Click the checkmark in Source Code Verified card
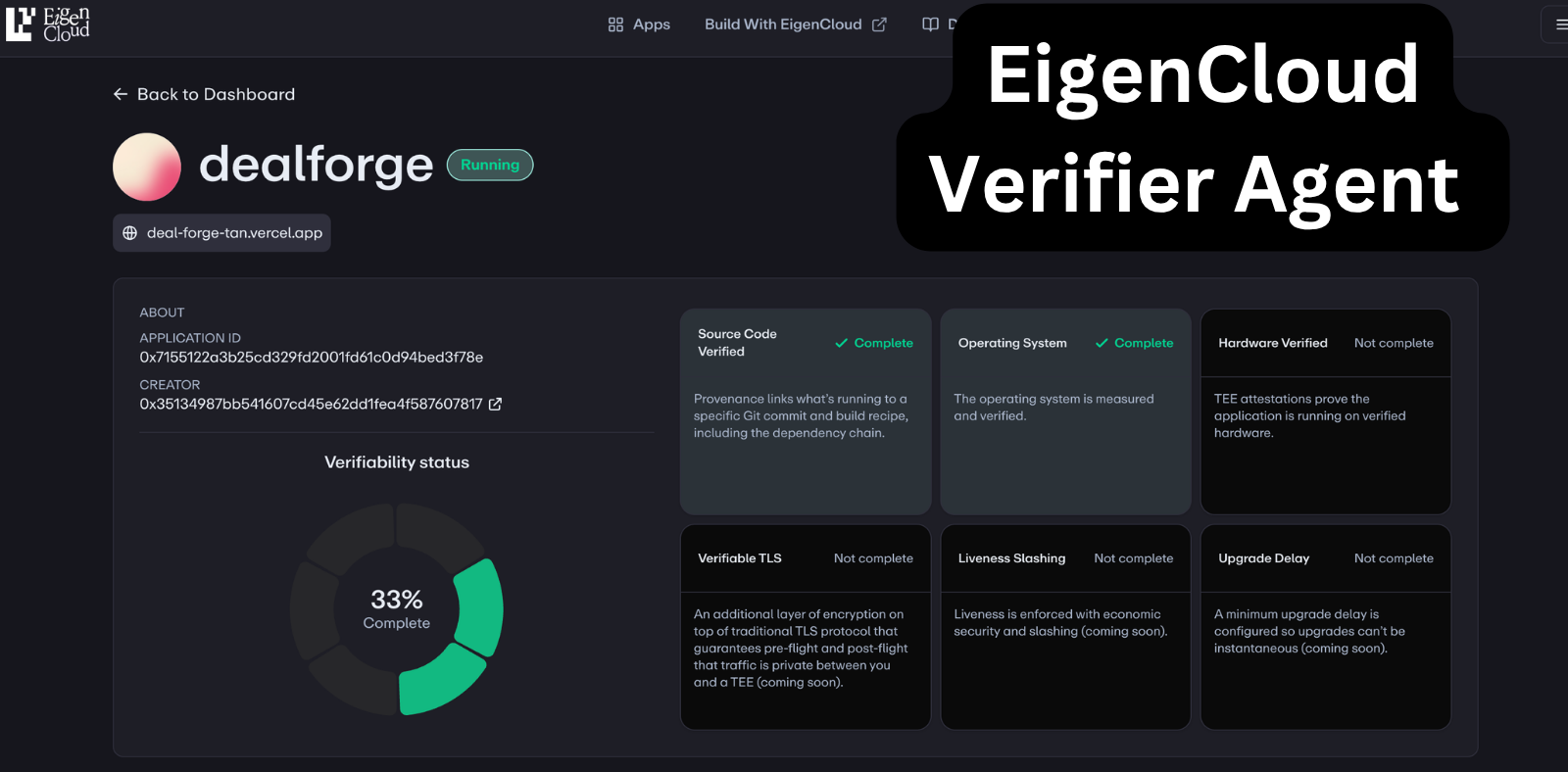 841,343
